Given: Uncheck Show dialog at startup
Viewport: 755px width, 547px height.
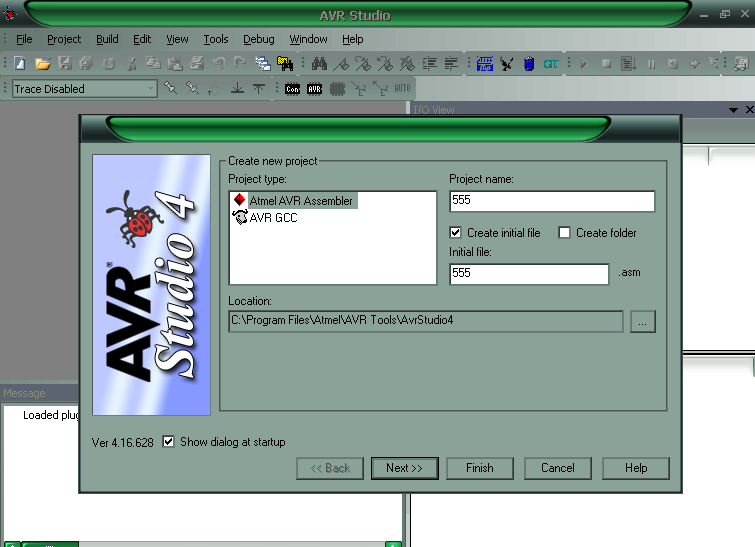Looking at the screenshot, I should [168, 442].
